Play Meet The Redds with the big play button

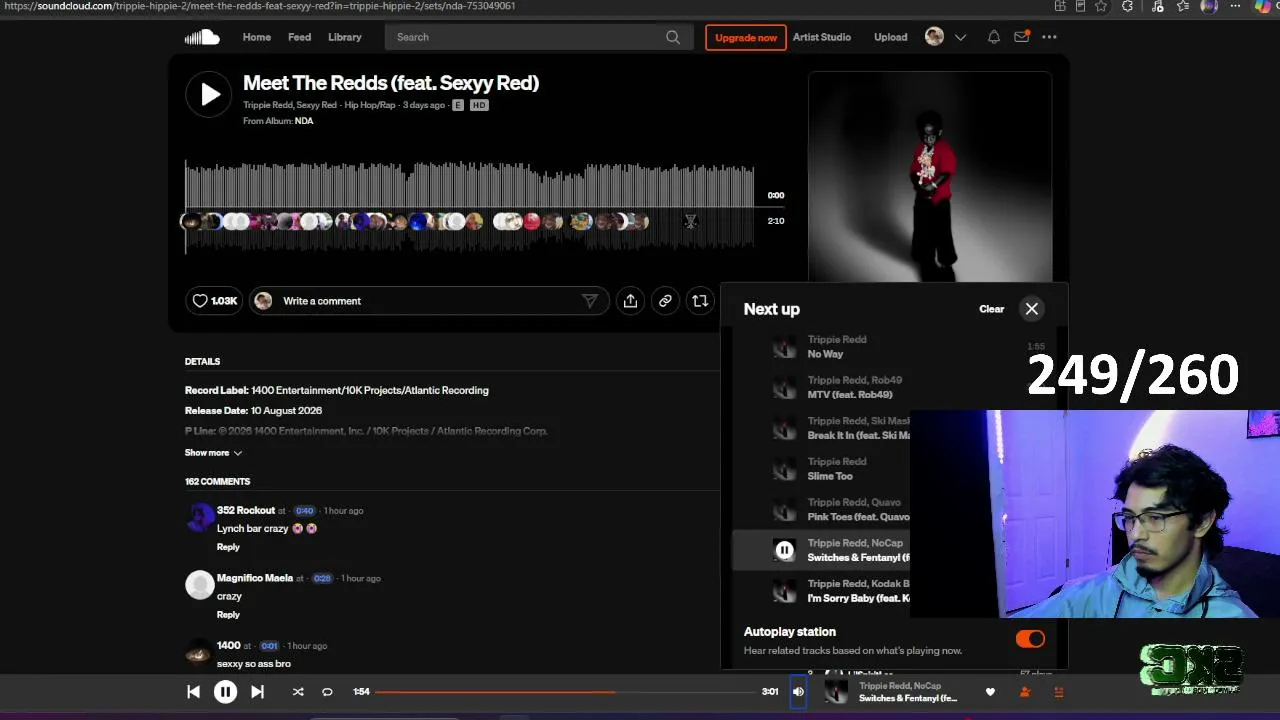(x=209, y=94)
